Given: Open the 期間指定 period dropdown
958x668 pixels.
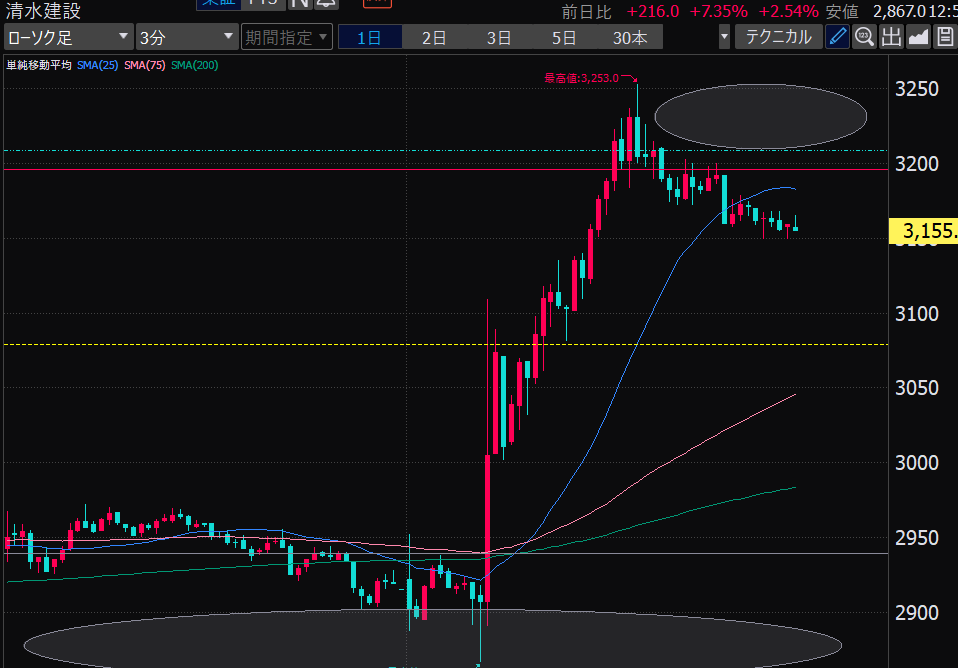Looking at the screenshot, I should (286, 38).
